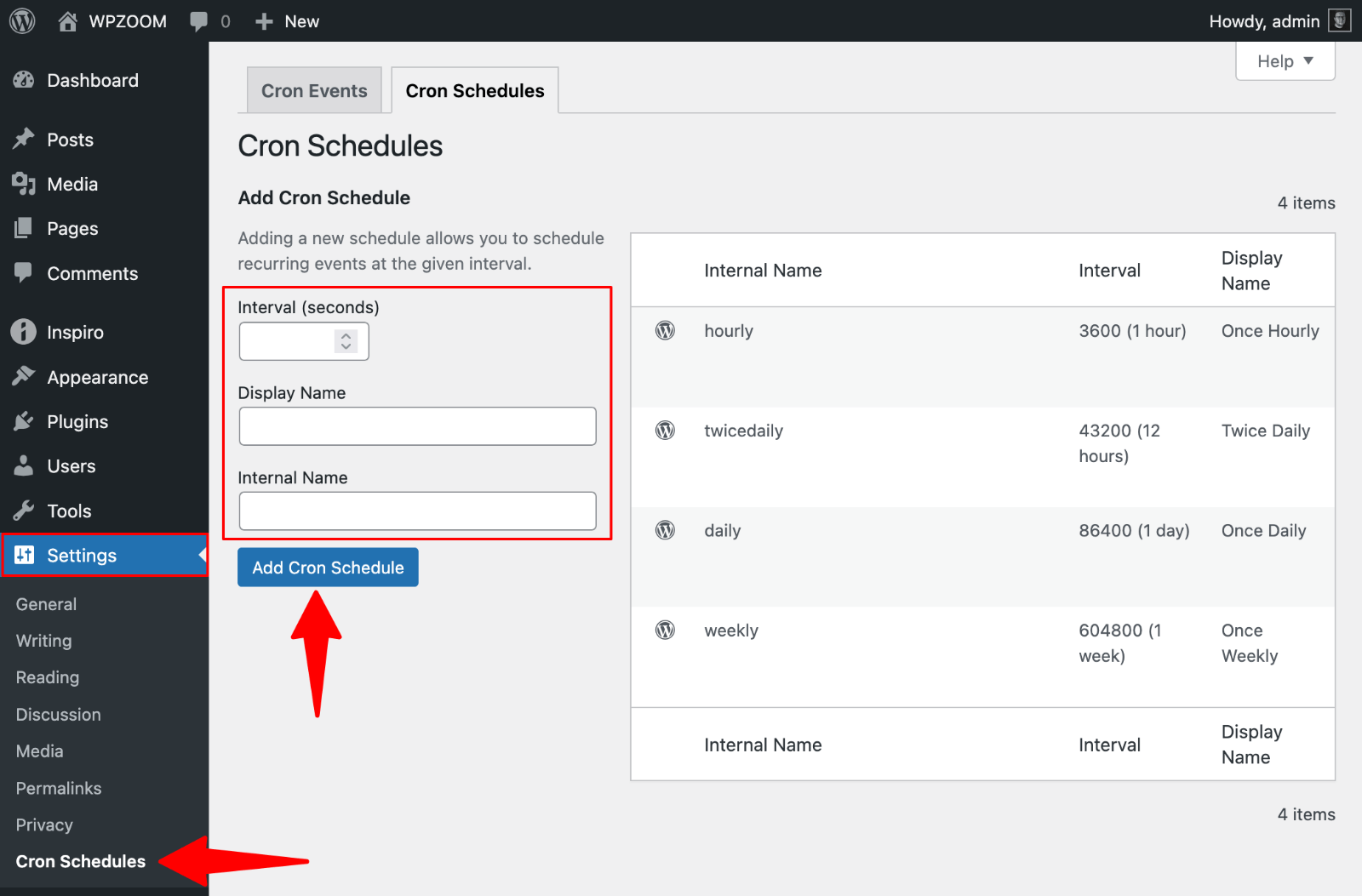Open the WPZOOM site home icon
Screen dimensions: 1362x896
point(68,21)
